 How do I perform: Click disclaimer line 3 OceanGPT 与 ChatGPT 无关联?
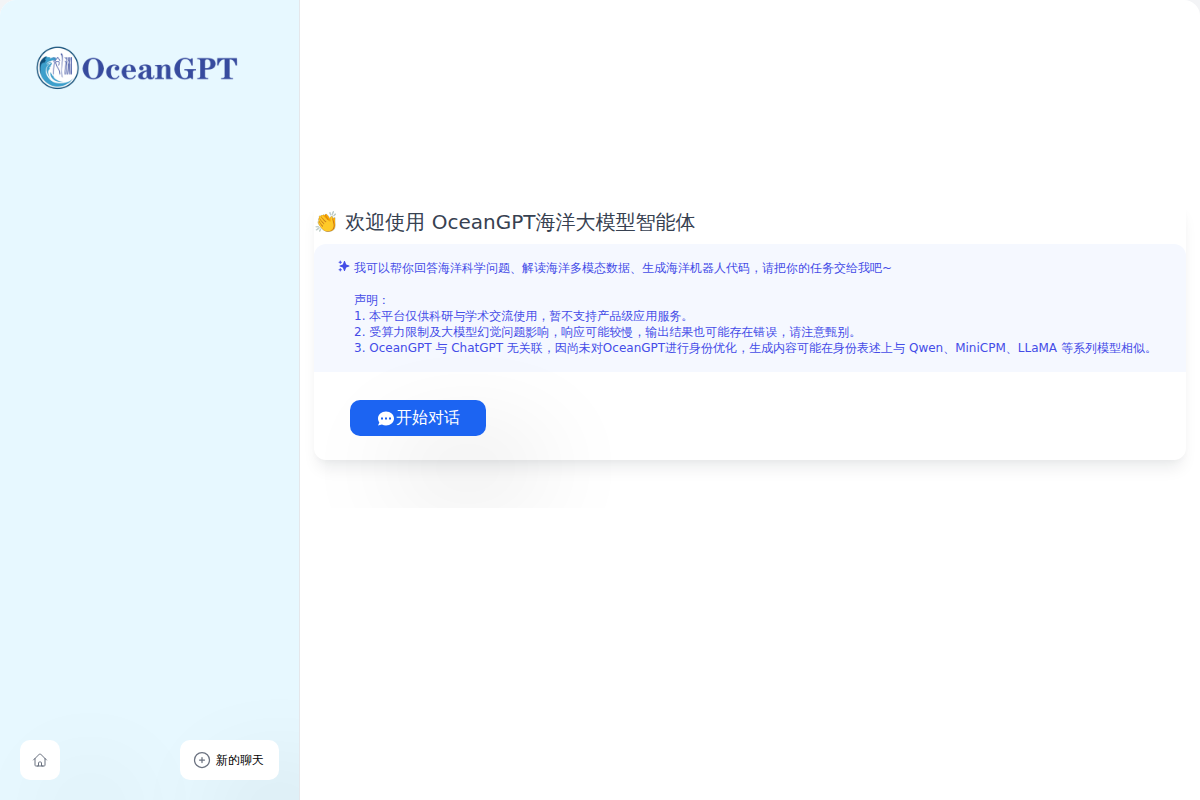tap(755, 348)
